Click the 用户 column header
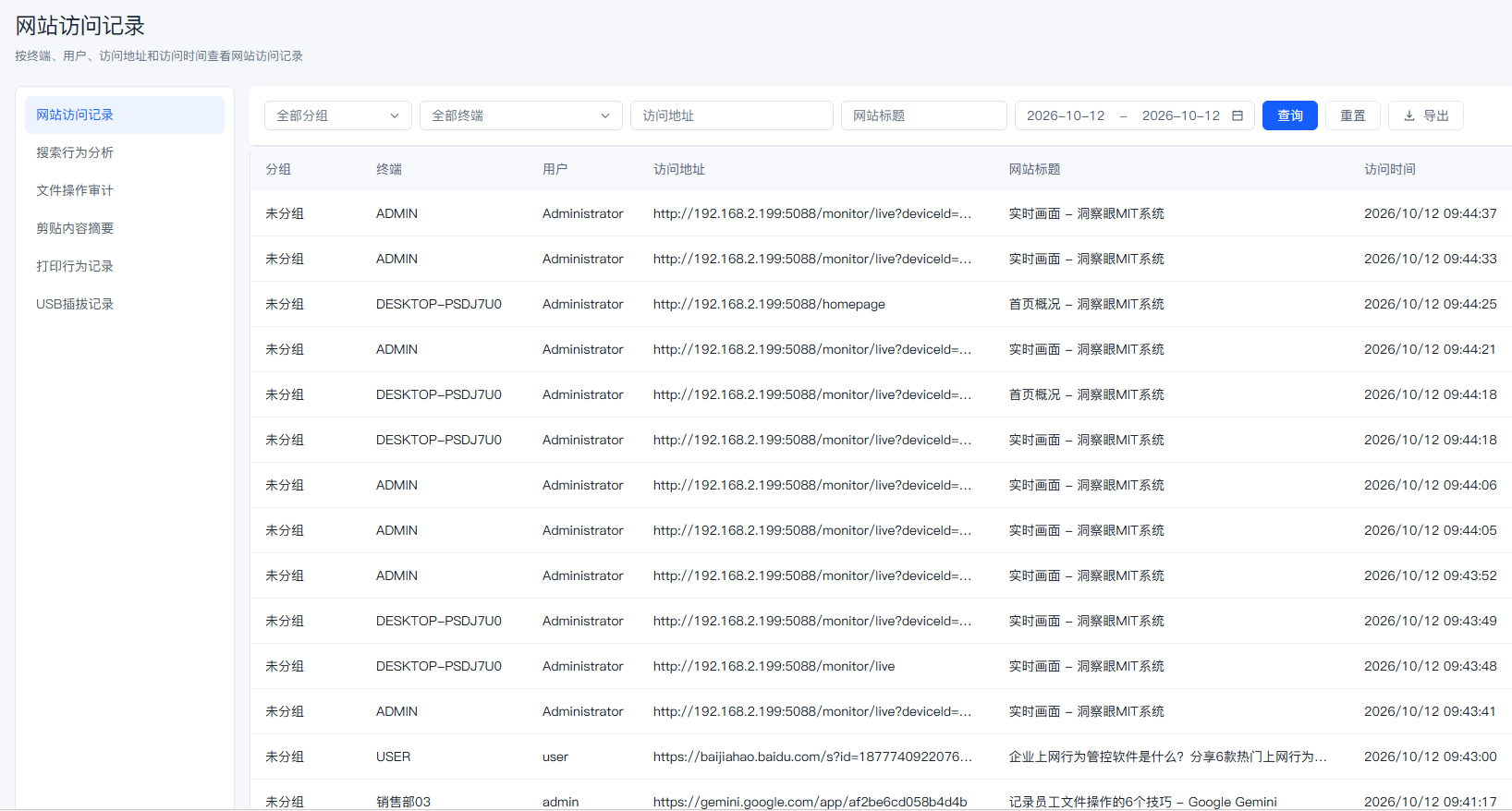Screen dimensions: 1512x811 point(555,169)
